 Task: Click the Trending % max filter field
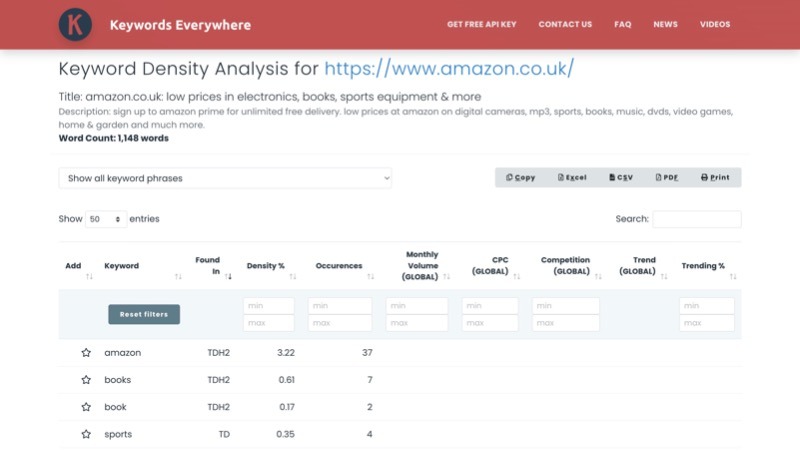(x=707, y=323)
